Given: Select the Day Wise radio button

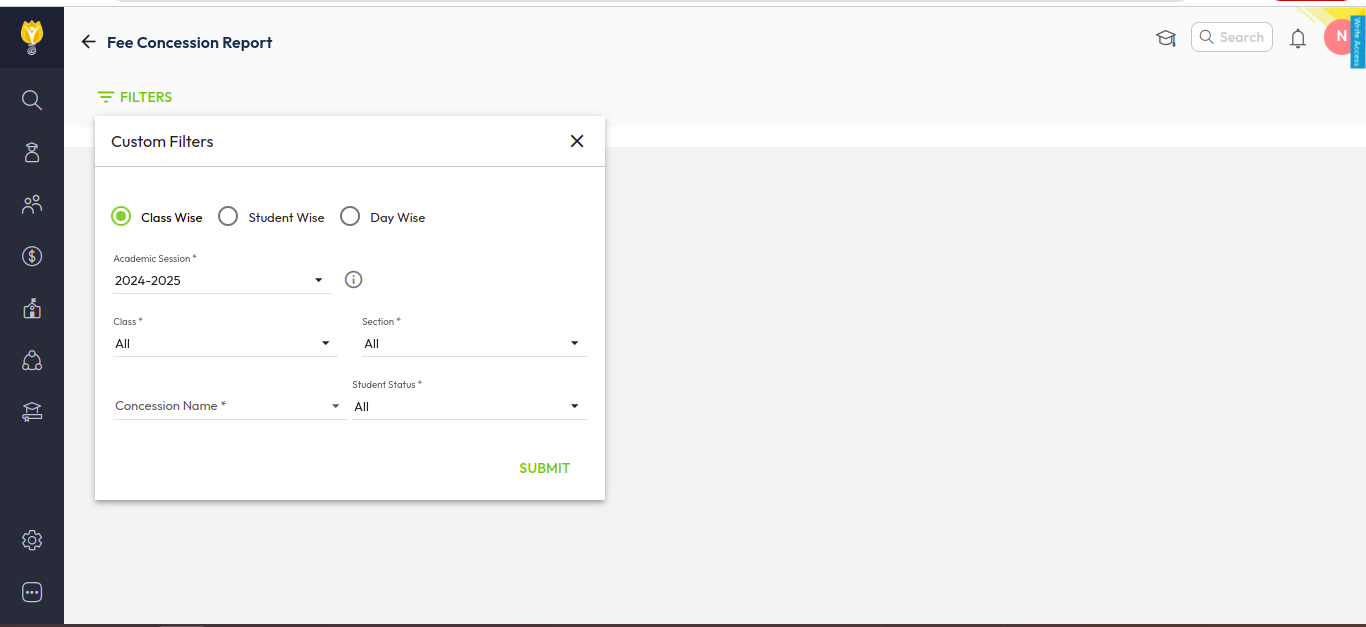Looking at the screenshot, I should (350, 217).
